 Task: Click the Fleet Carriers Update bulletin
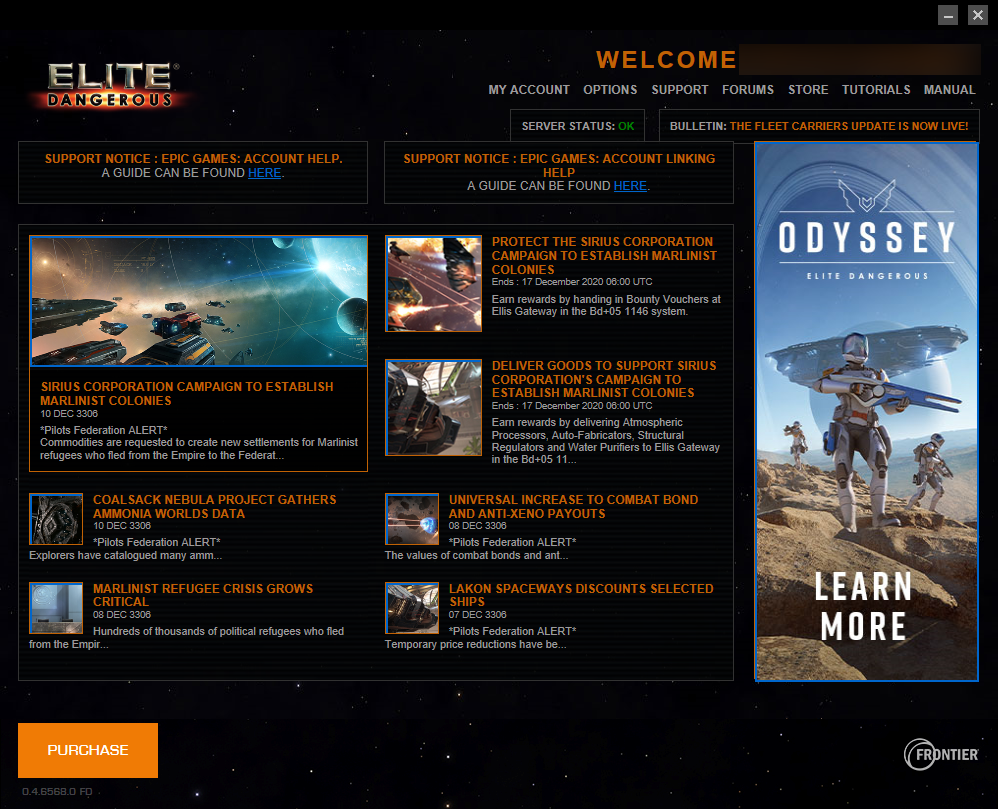848,126
